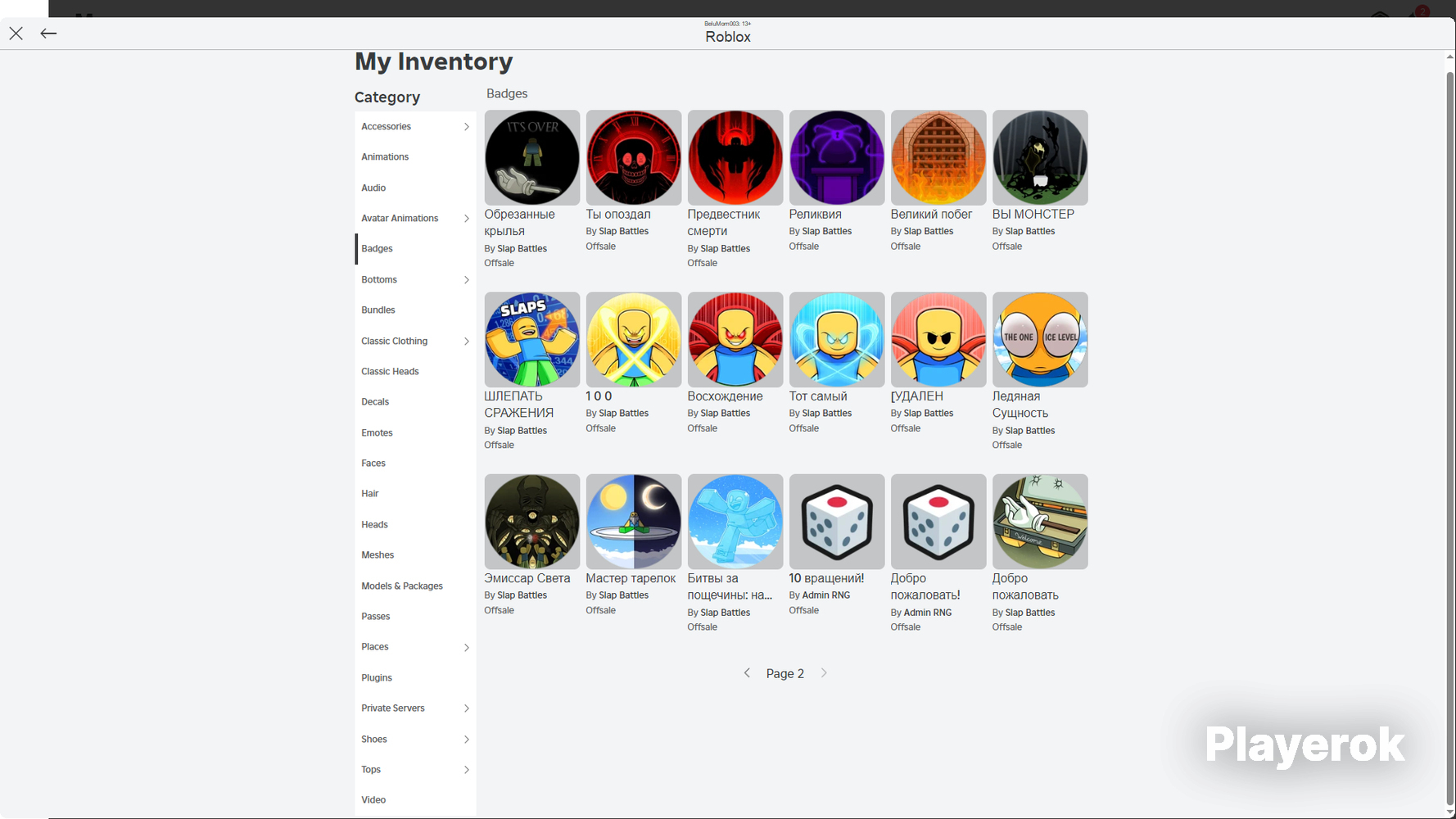Expand the Avatar Animations chevron
Image resolution: width=1456 pixels, height=819 pixels.
[467, 219]
